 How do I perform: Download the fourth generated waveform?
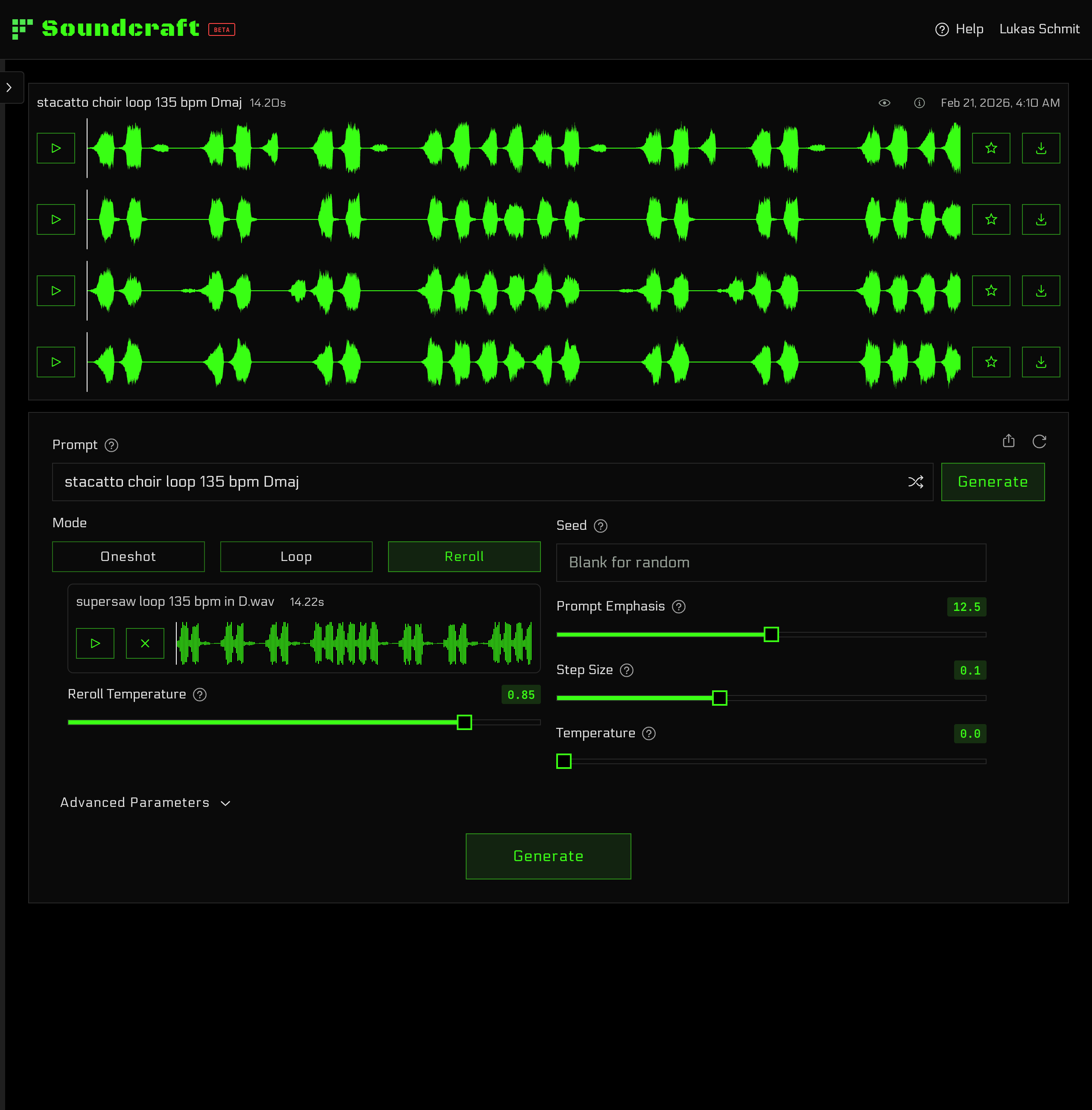(x=1040, y=362)
